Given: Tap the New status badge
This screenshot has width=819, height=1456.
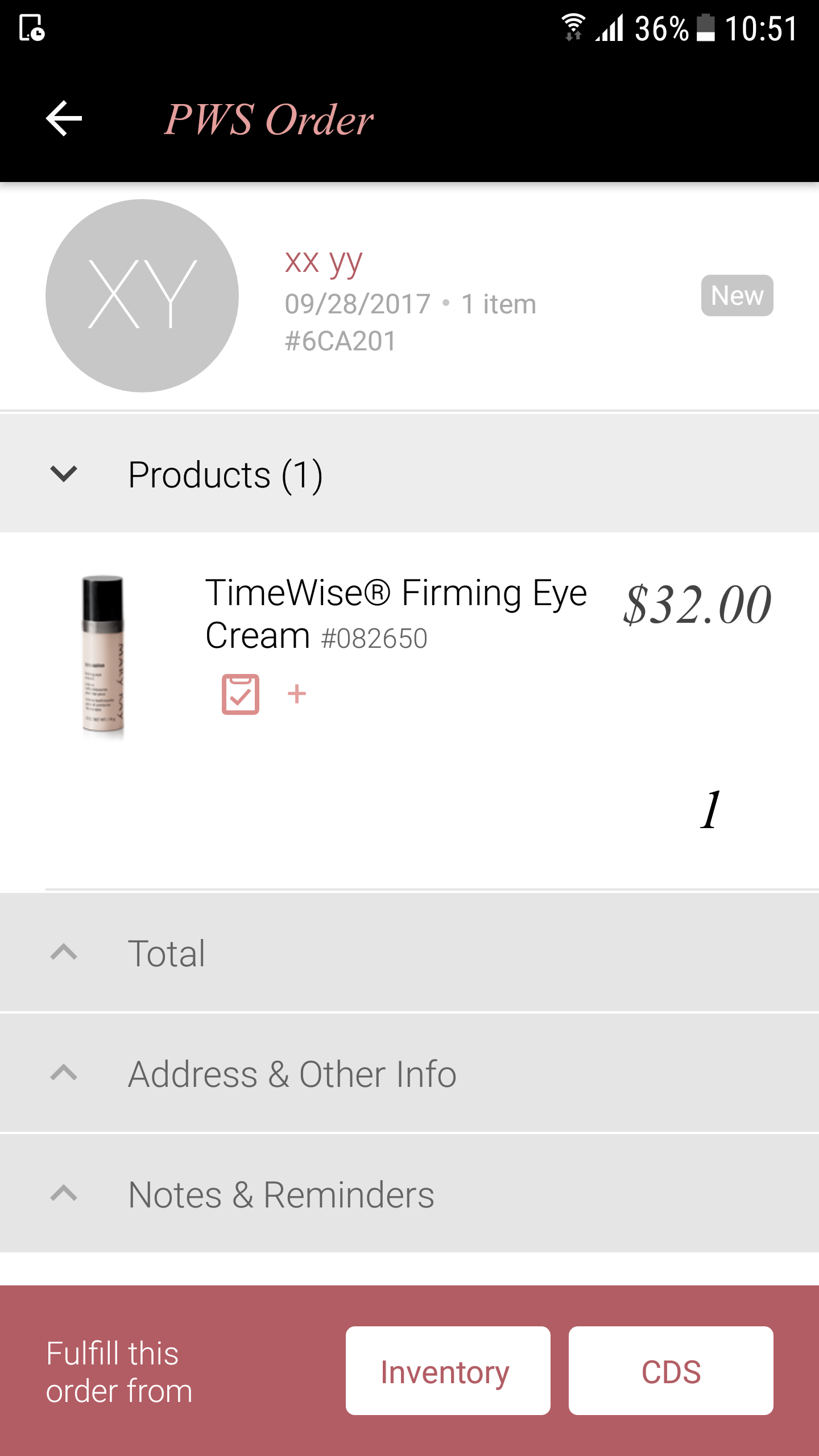Looking at the screenshot, I should coord(737,296).
